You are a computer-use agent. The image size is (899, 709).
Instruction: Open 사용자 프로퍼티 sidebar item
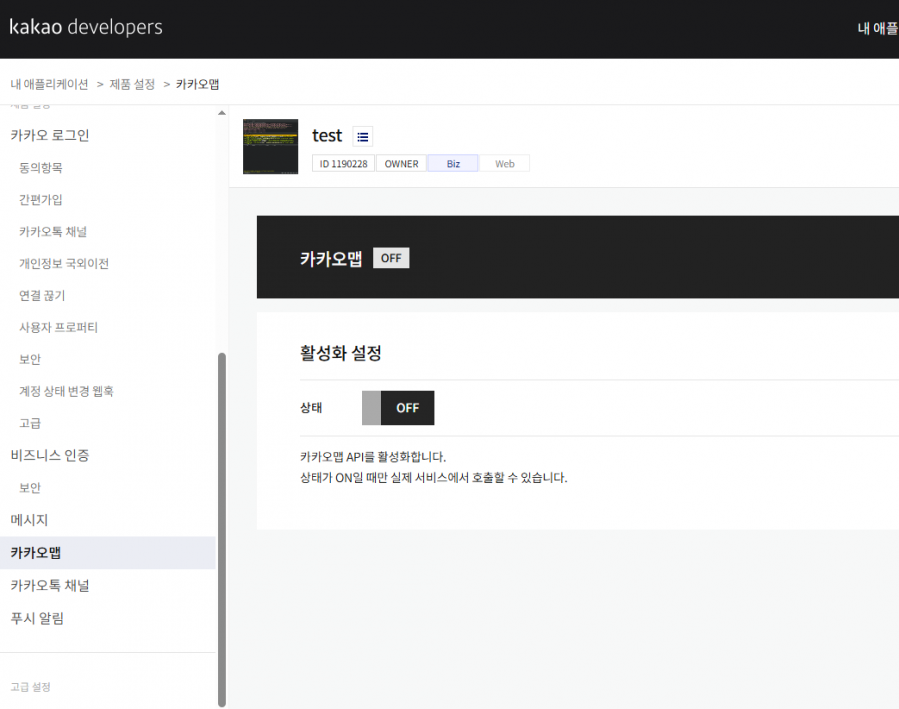coord(58,327)
